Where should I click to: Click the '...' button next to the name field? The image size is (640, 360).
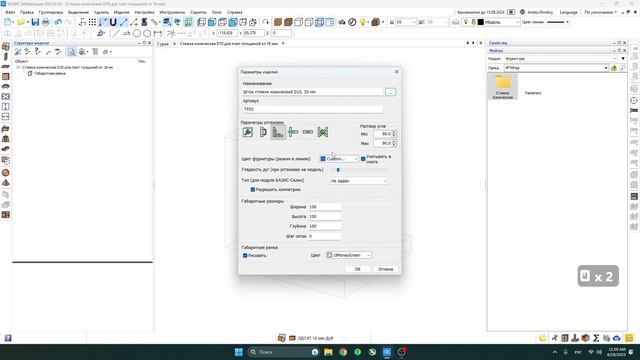[391, 92]
